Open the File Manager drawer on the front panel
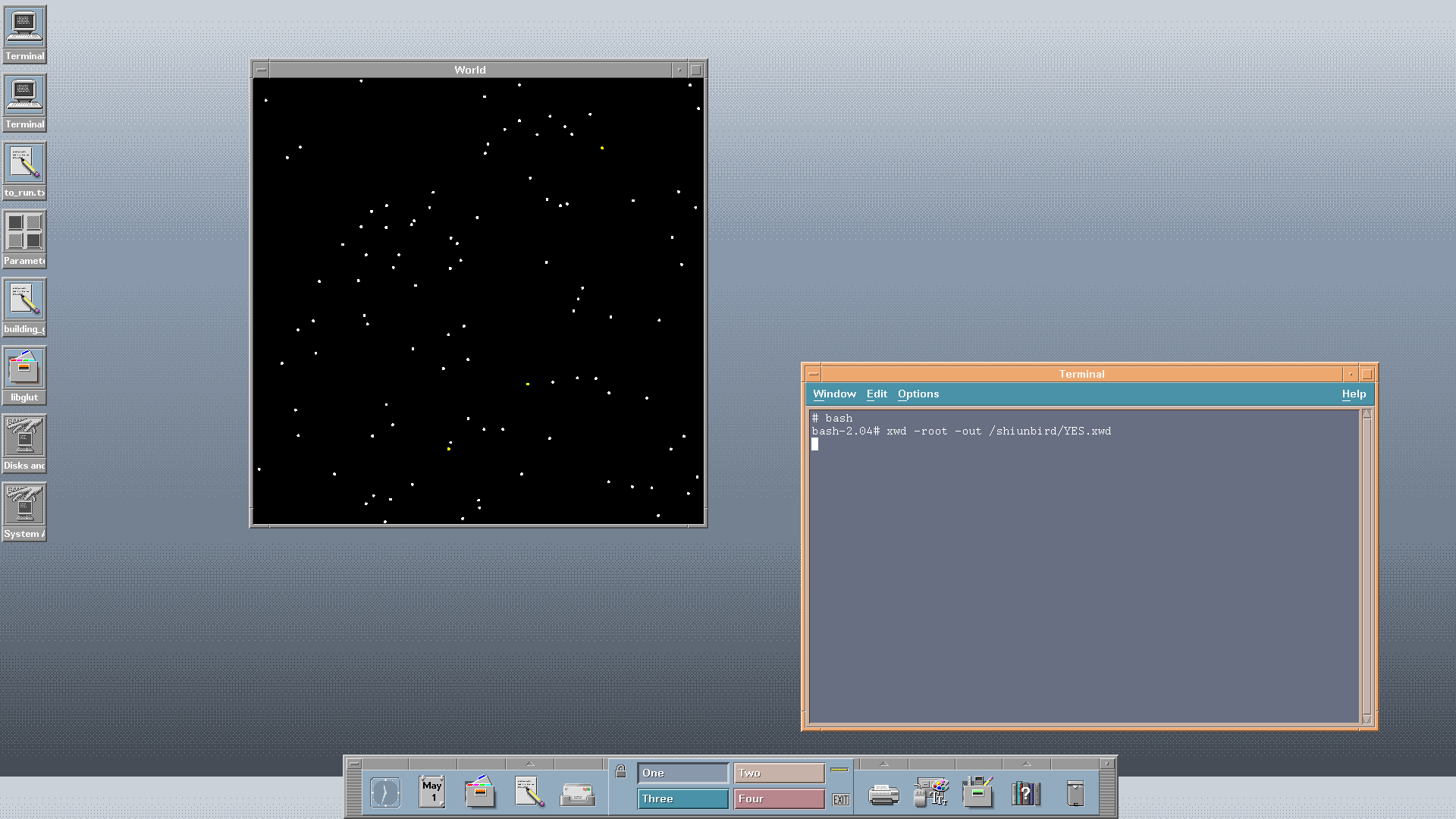 coord(480,792)
